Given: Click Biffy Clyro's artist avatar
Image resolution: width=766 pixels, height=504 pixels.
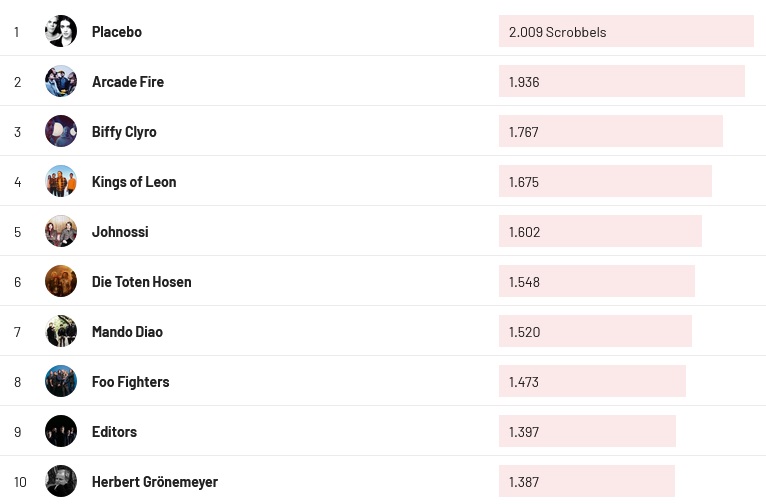Looking at the screenshot, I should coord(61,131).
